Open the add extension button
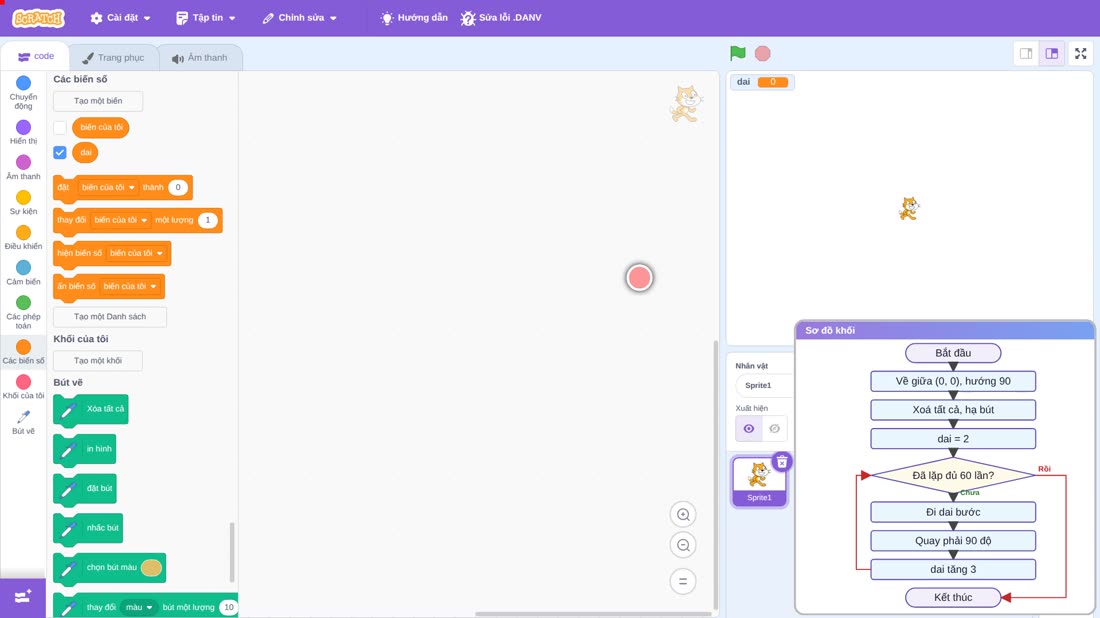This screenshot has width=1100, height=618. [x=22, y=598]
